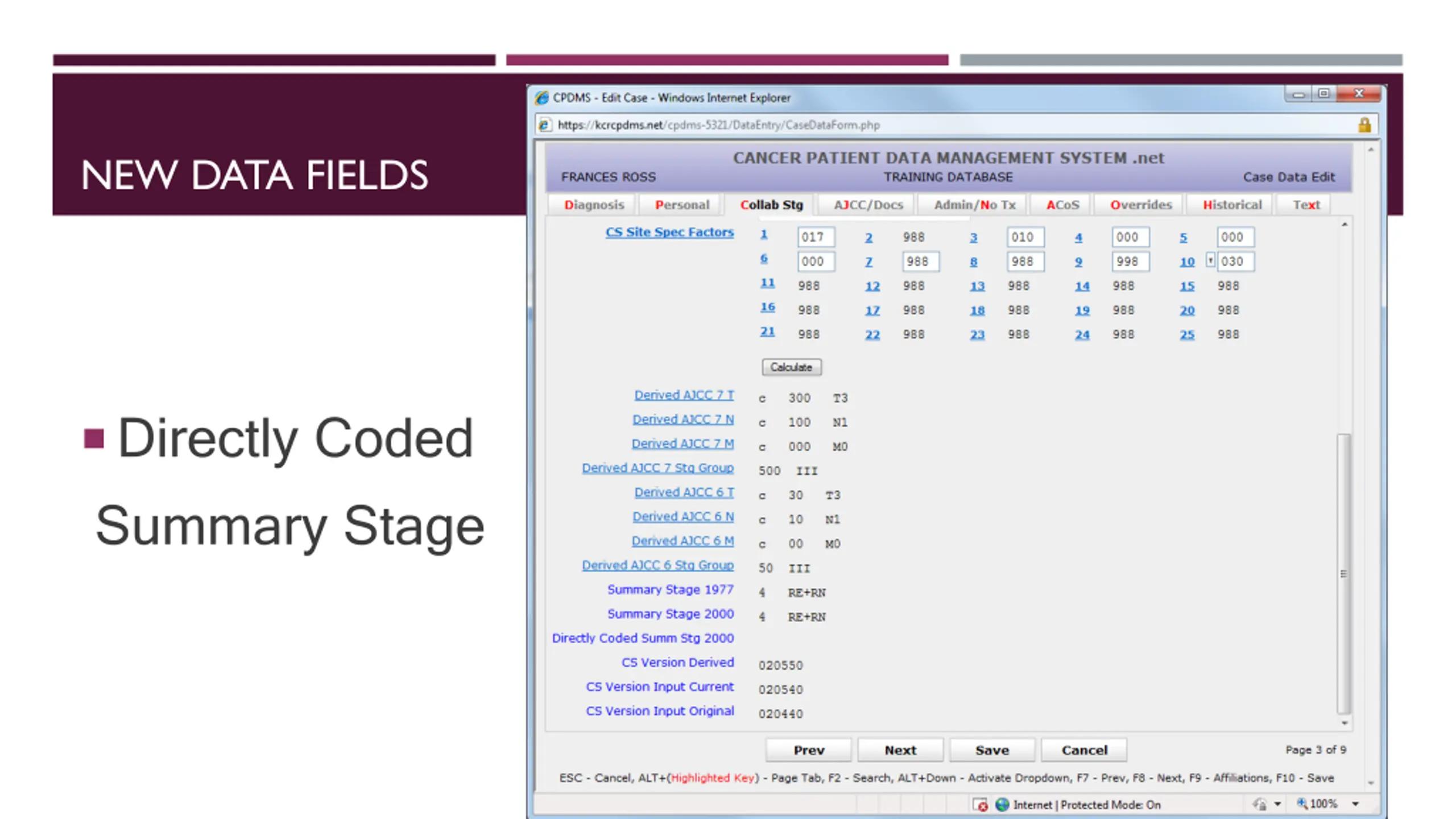Screen dimensions: 1456x819
Task: Click the site factor 7 input field
Action: [921, 262]
